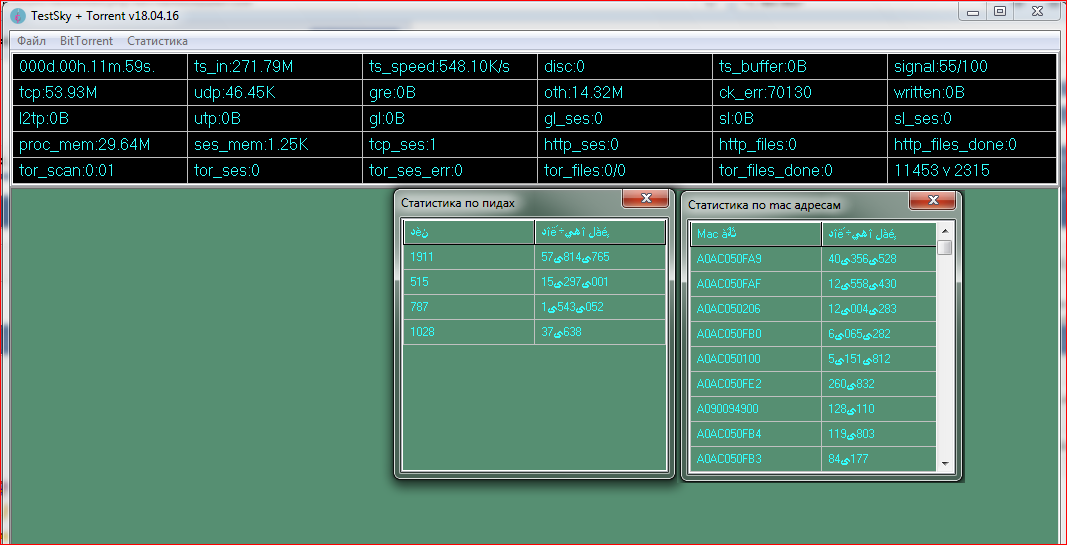Maximize the TestSky main window
Viewport: 1067px width, 545px height.
(999, 11)
